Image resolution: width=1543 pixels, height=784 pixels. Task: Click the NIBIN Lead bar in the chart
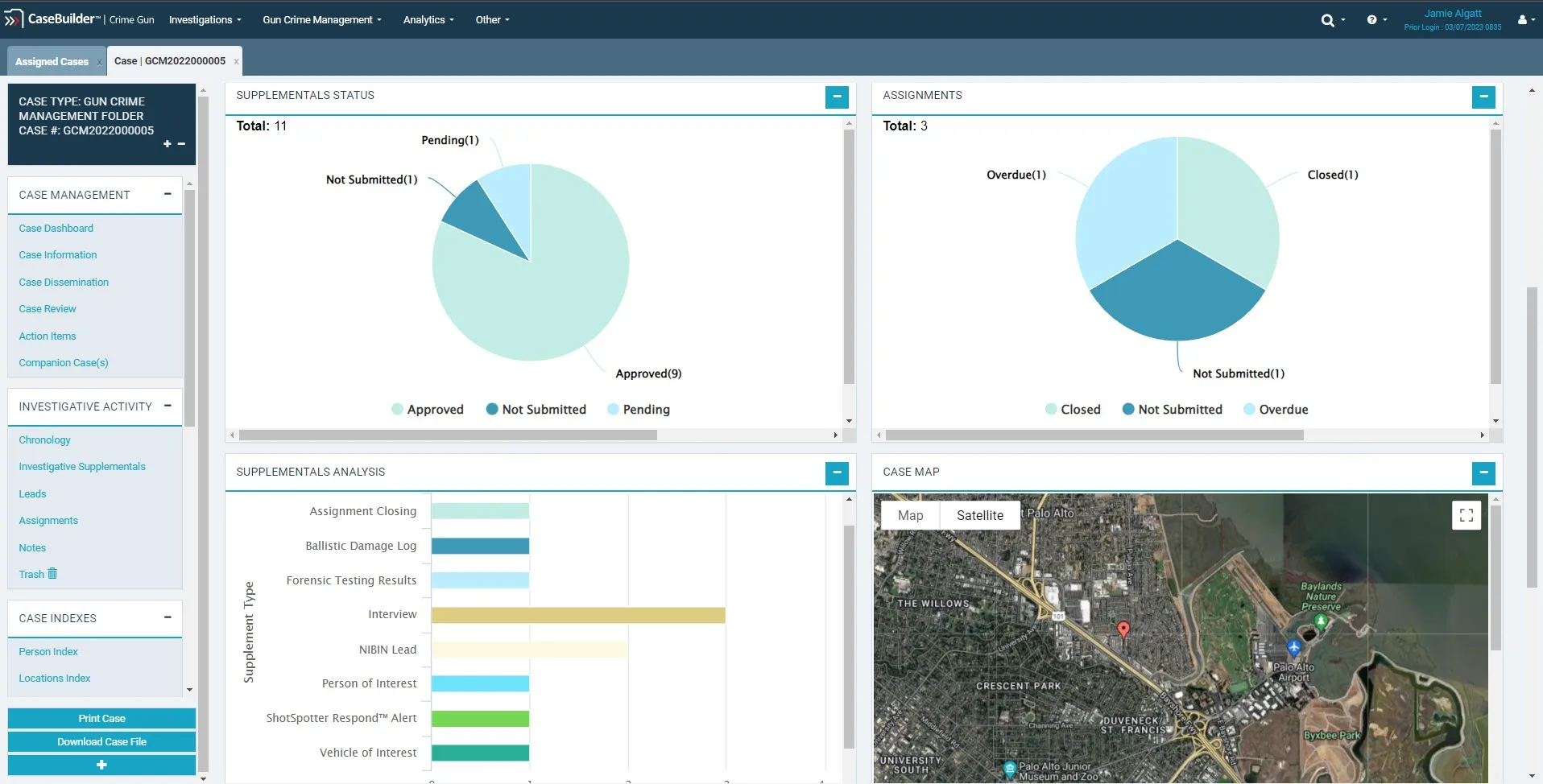pyautogui.click(x=529, y=650)
